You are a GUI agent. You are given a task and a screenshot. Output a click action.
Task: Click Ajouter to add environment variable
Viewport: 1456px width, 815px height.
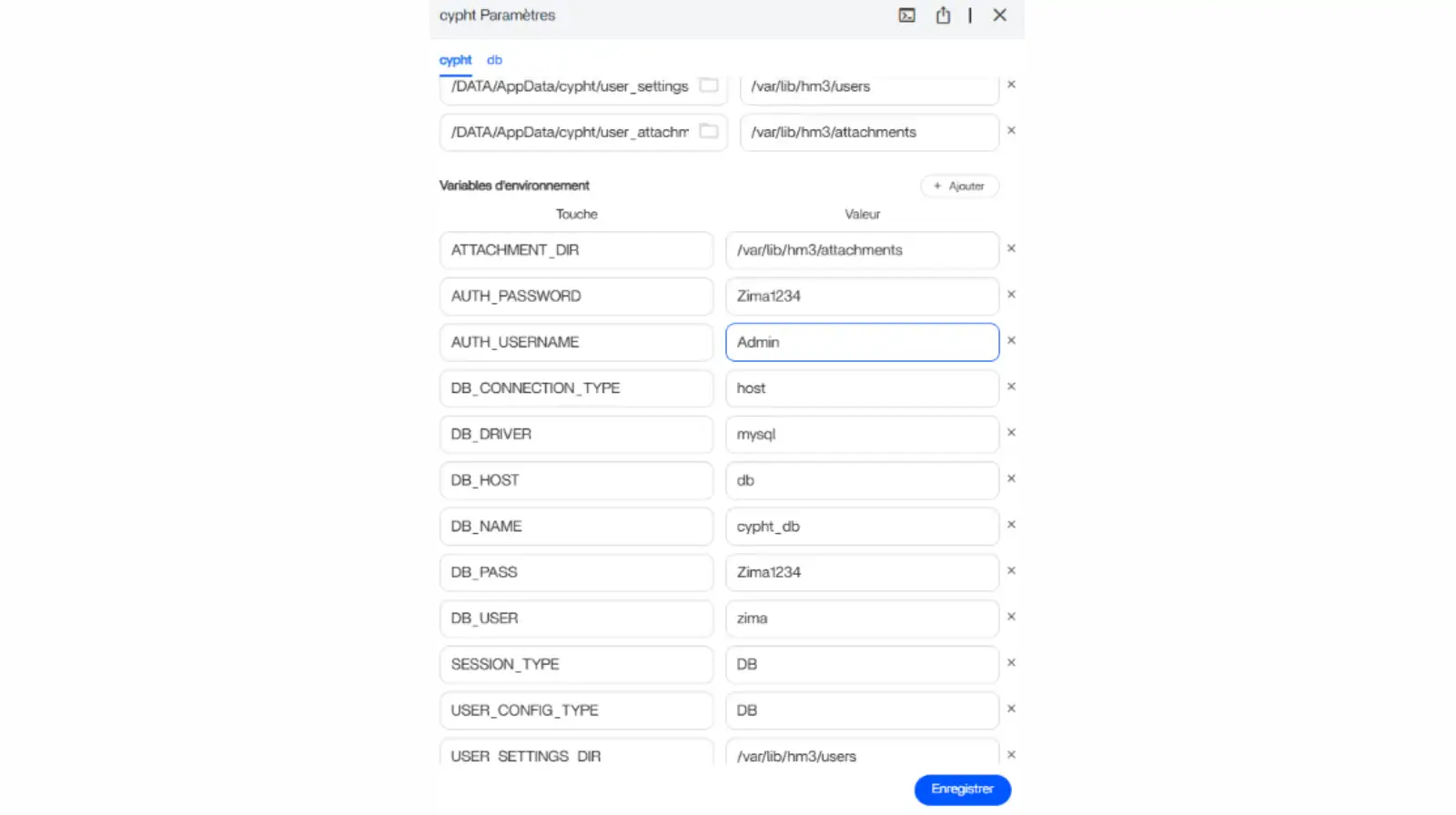[959, 186]
